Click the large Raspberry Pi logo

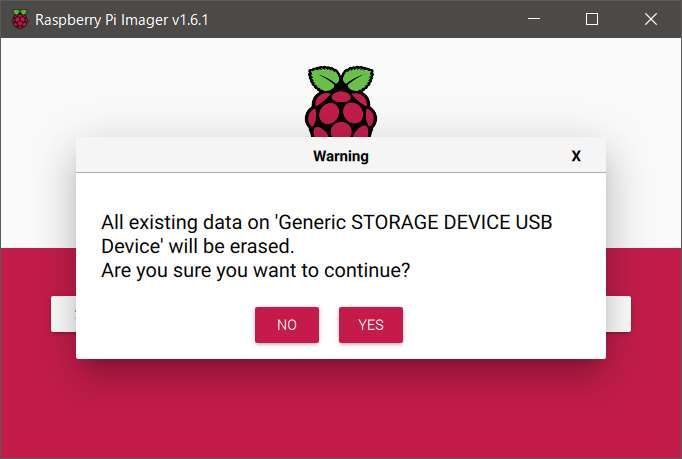click(x=341, y=101)
